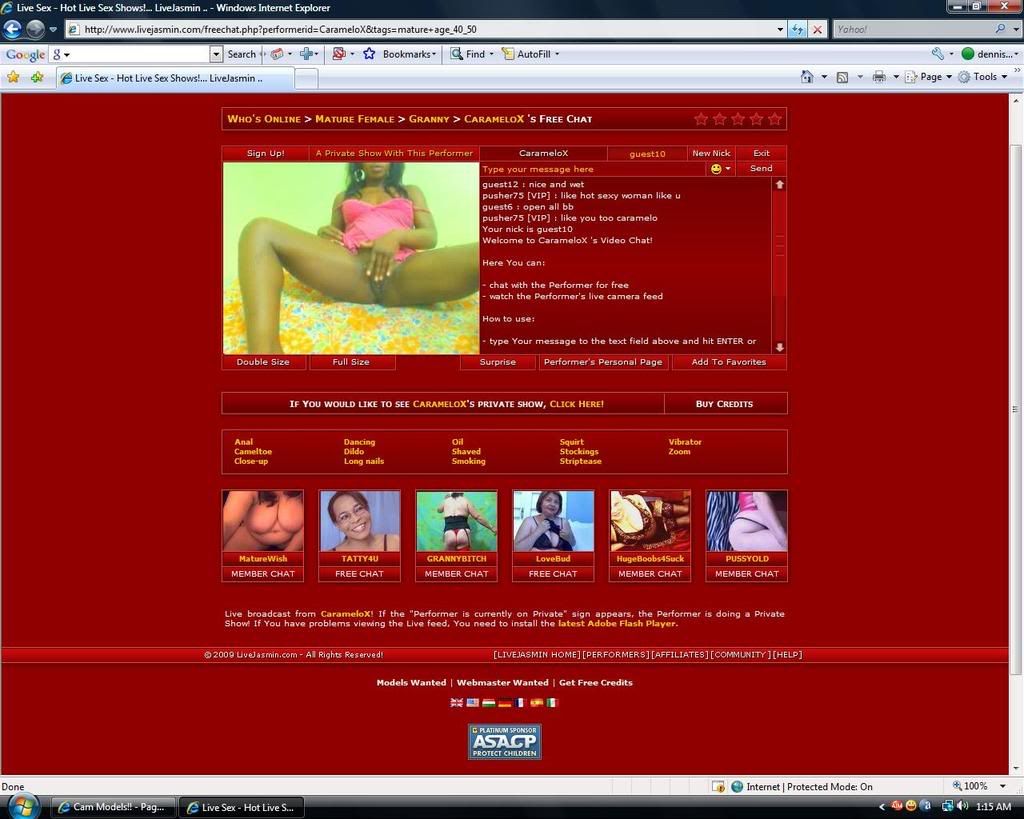Open the Favorites Center star icon
1024x819 pixels.
click(x=13, y=77)
